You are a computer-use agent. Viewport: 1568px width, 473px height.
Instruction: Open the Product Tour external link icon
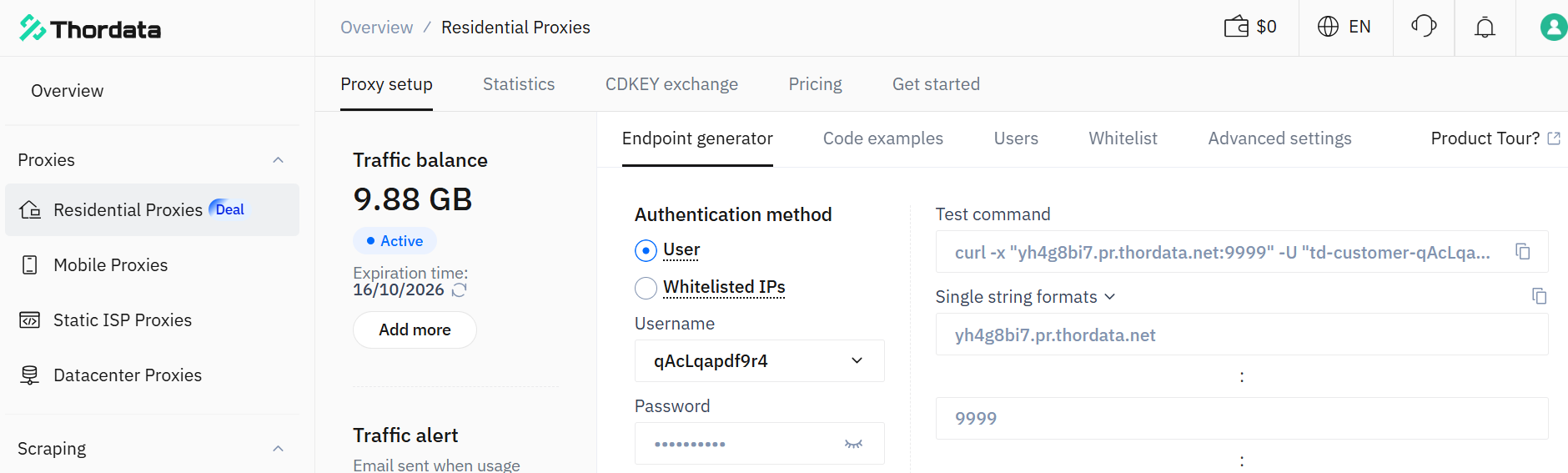coord(1554,138)
